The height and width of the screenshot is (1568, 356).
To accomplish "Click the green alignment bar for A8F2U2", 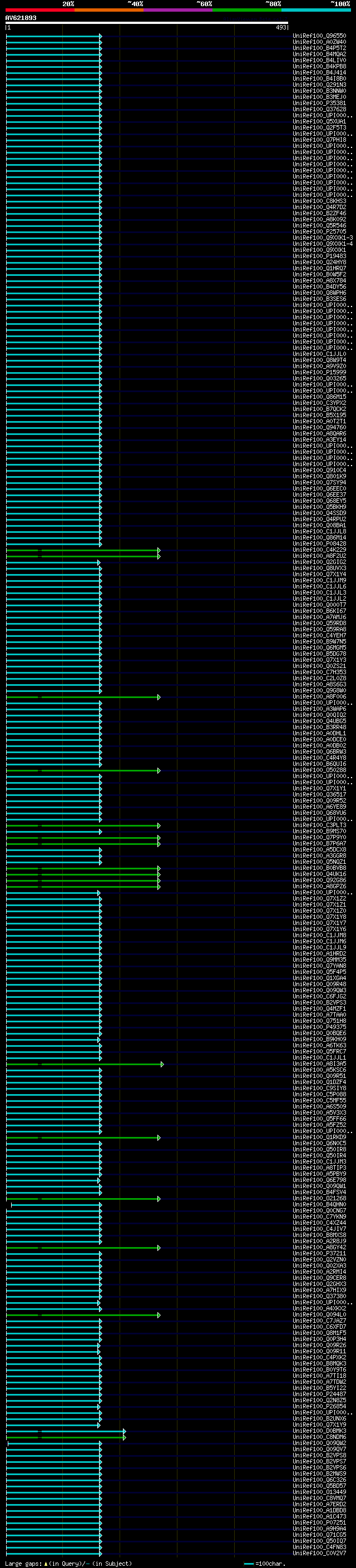I will (83, 556).
